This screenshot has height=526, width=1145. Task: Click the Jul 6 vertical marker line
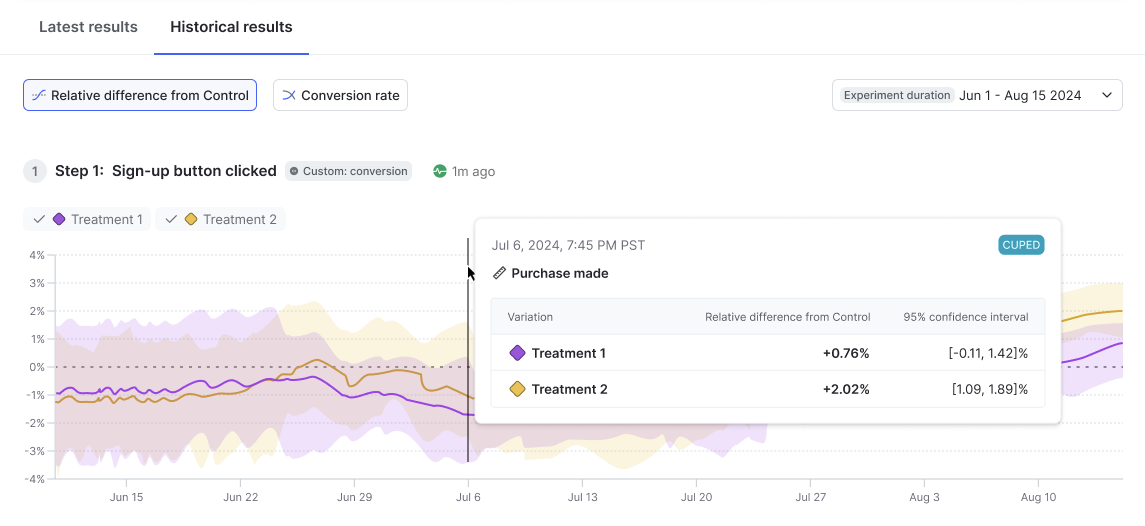click(468, 351)
